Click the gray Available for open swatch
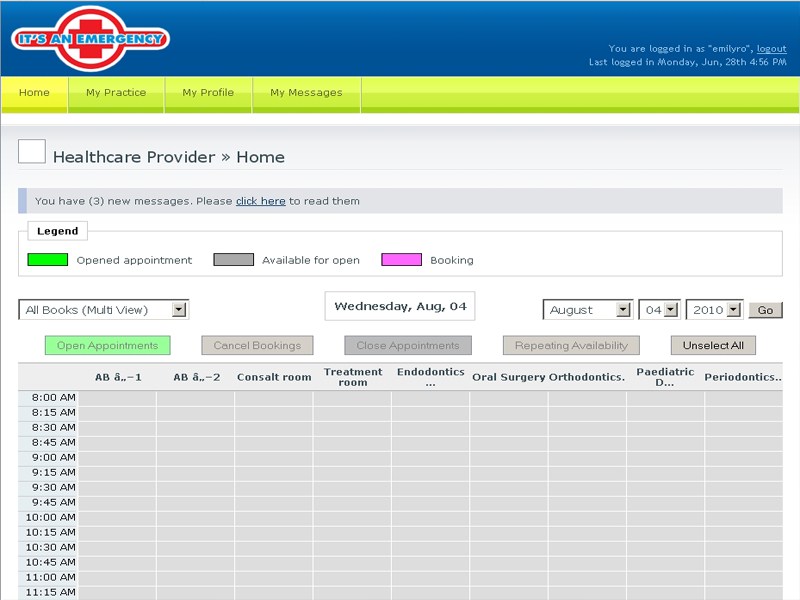The height and width of the screenshot is (600, 800). [x=233, y=260]
